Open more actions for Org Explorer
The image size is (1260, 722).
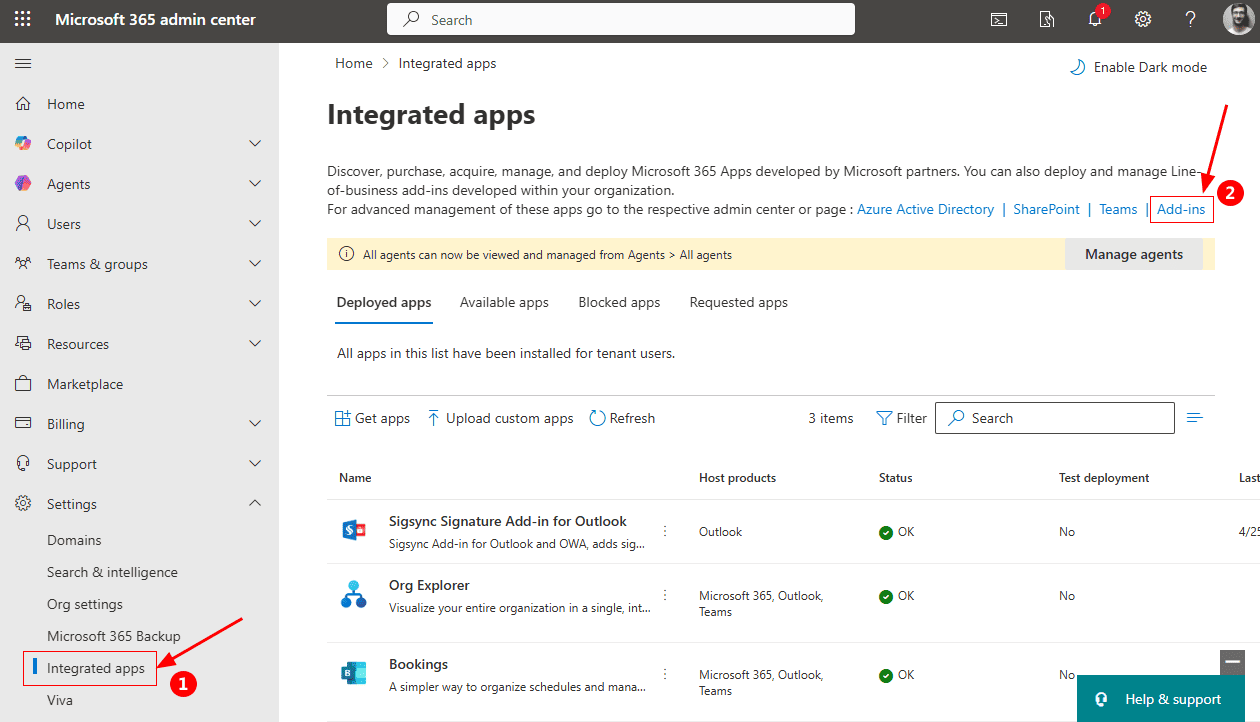point(665,595)
